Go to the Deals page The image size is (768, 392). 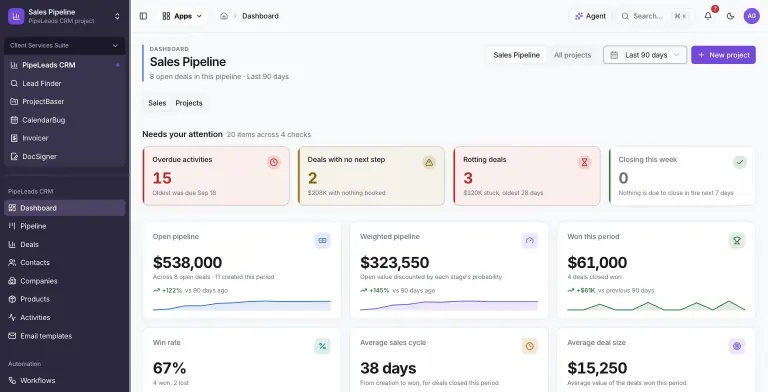[x=65, y=245]
